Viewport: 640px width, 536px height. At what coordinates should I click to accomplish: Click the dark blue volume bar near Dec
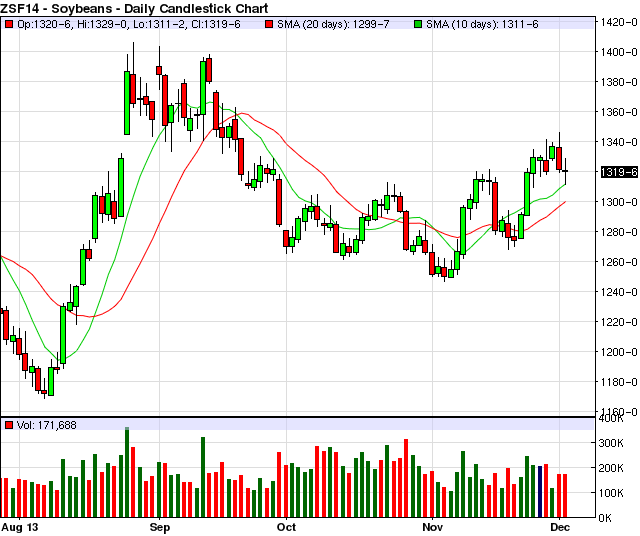[x=540, y=492]
